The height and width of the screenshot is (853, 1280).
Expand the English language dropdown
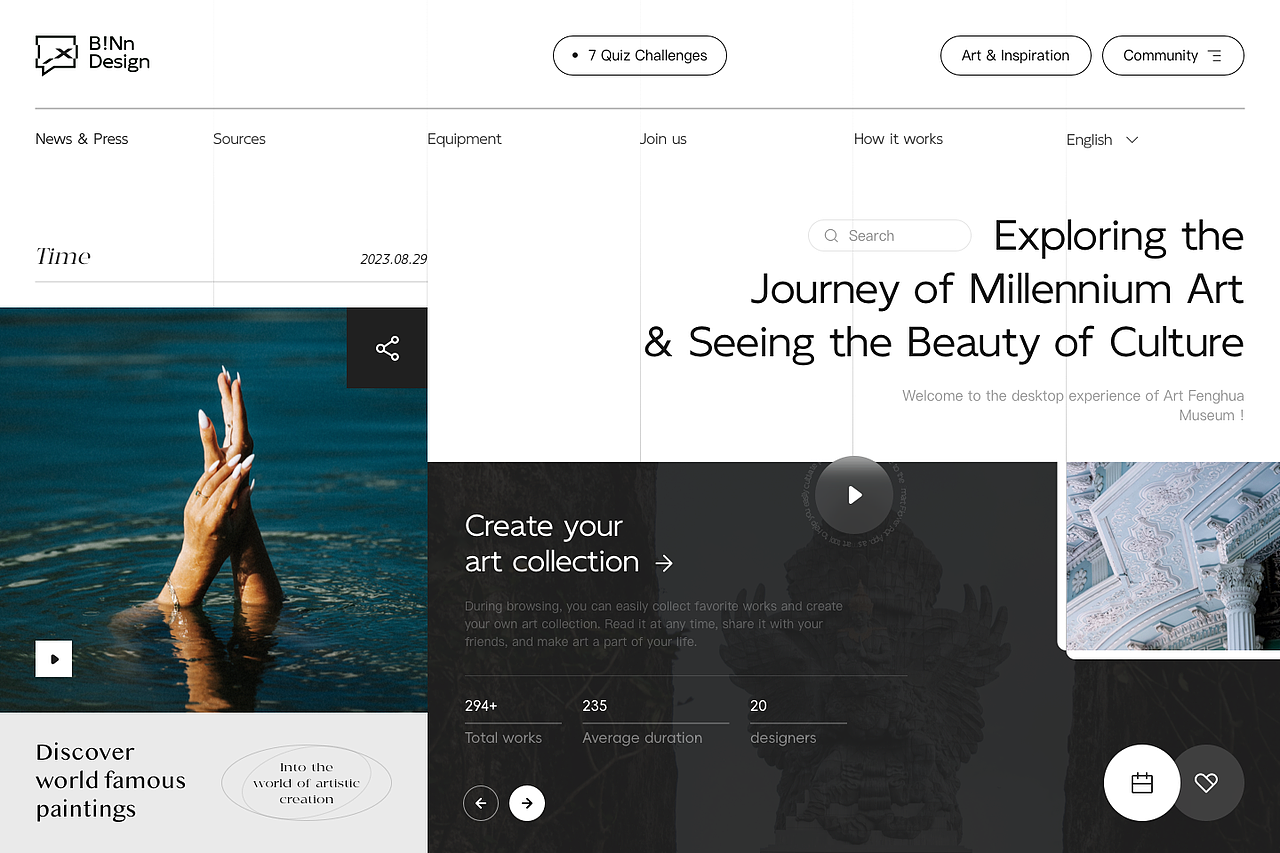1102,140
